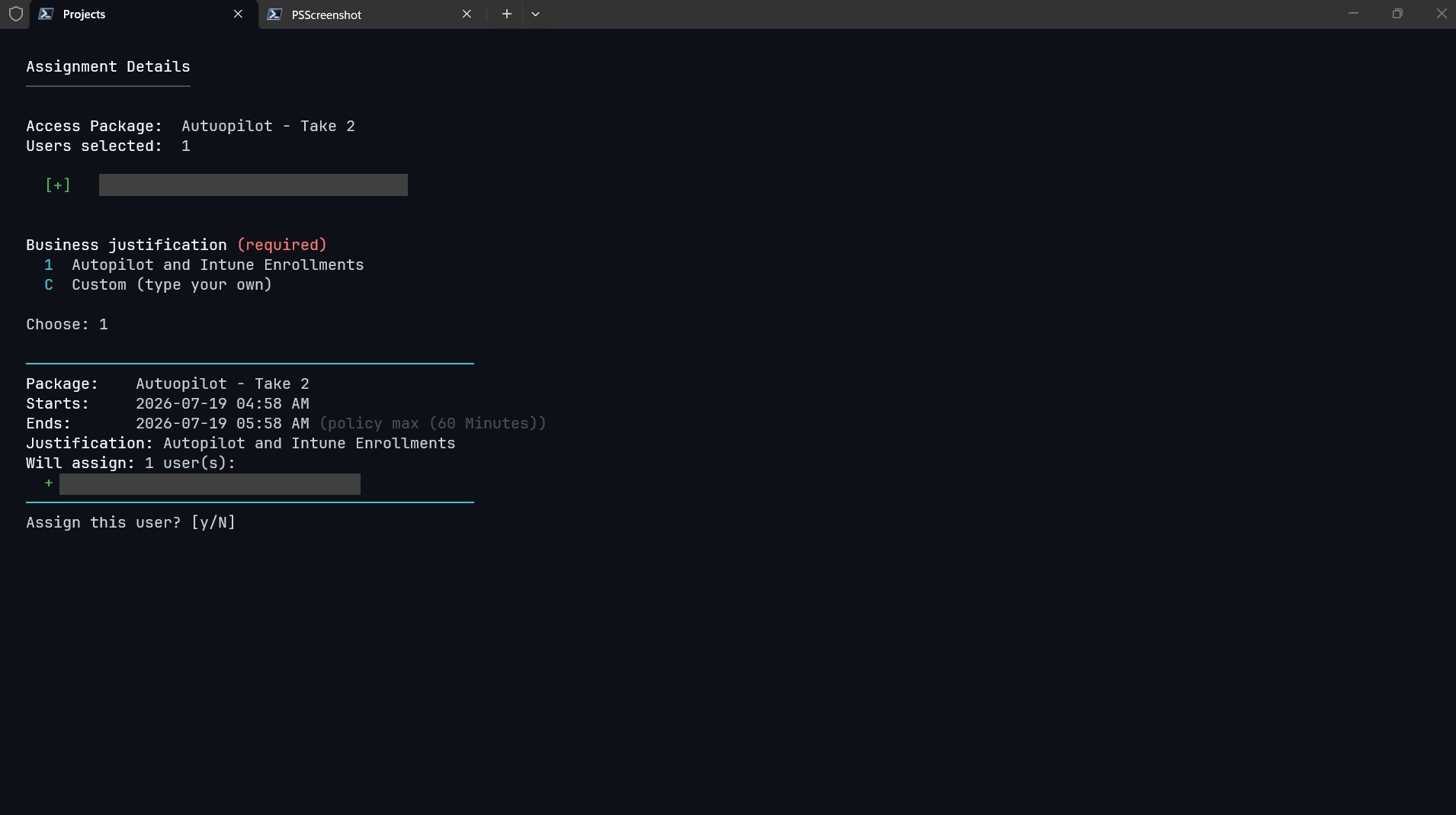Switch to the Projects tab
1456x815 pixels.
(143, 14)
